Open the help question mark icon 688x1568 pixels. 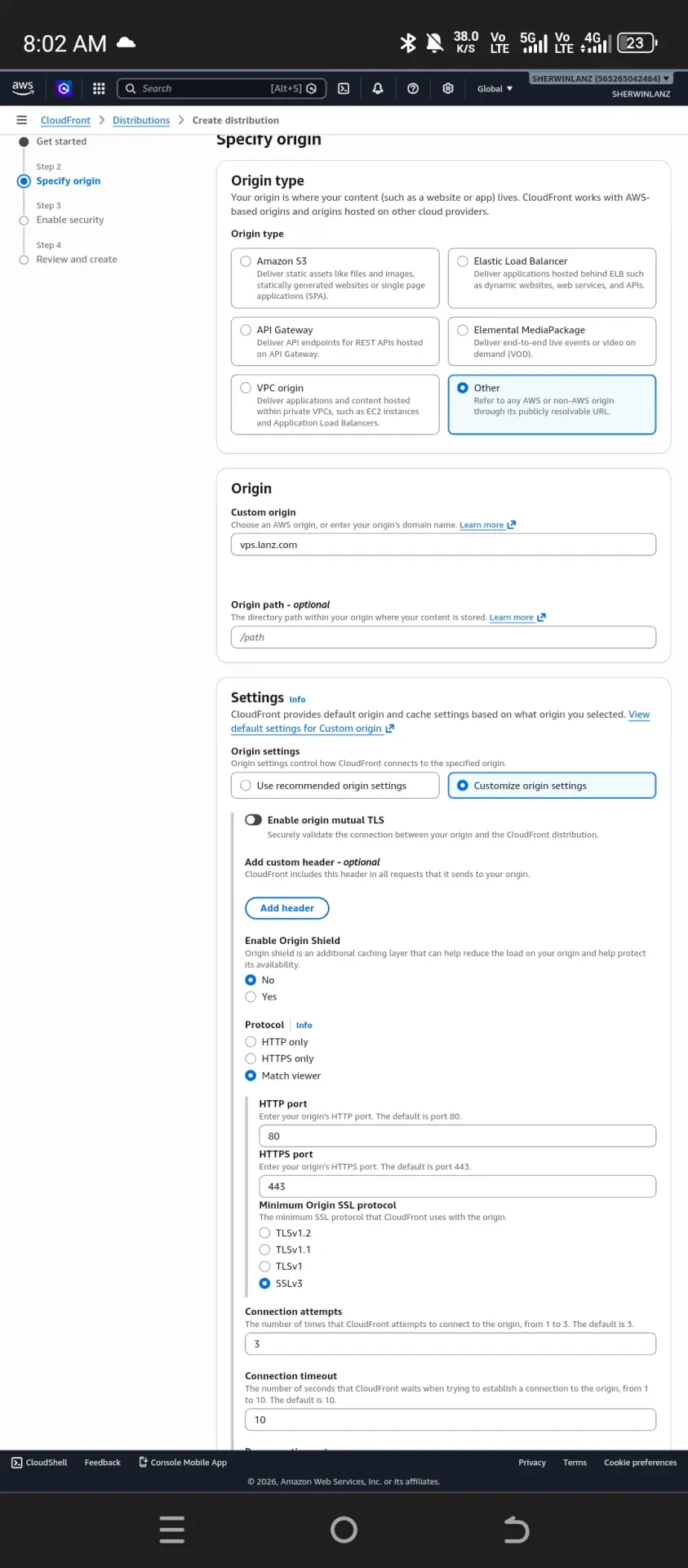point(413,88)
